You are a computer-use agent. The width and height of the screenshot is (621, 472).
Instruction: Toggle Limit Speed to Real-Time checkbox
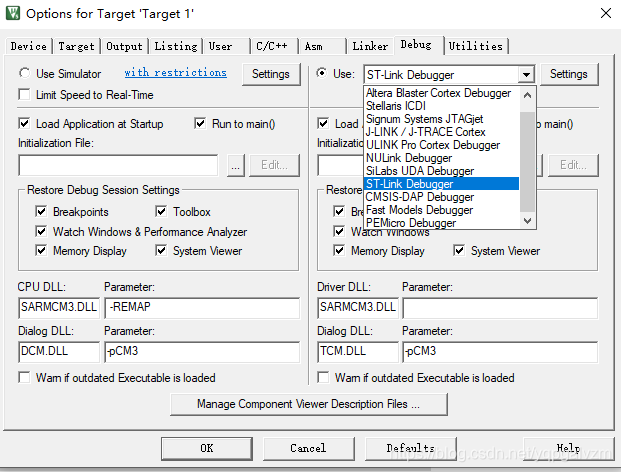(25, 95)
